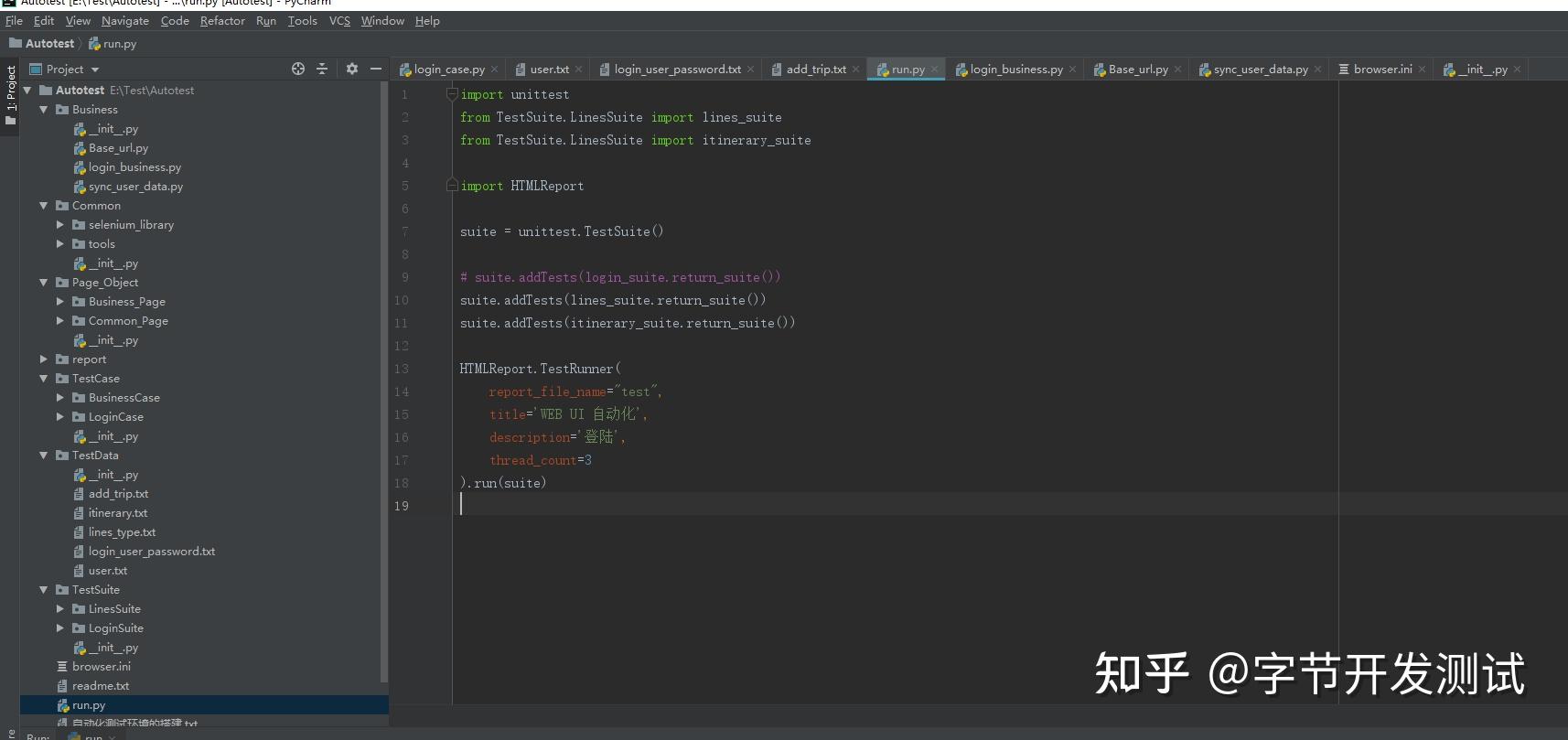Open the File menu
This screenshot has width=1568, height=740.
(x=14, y=20)
